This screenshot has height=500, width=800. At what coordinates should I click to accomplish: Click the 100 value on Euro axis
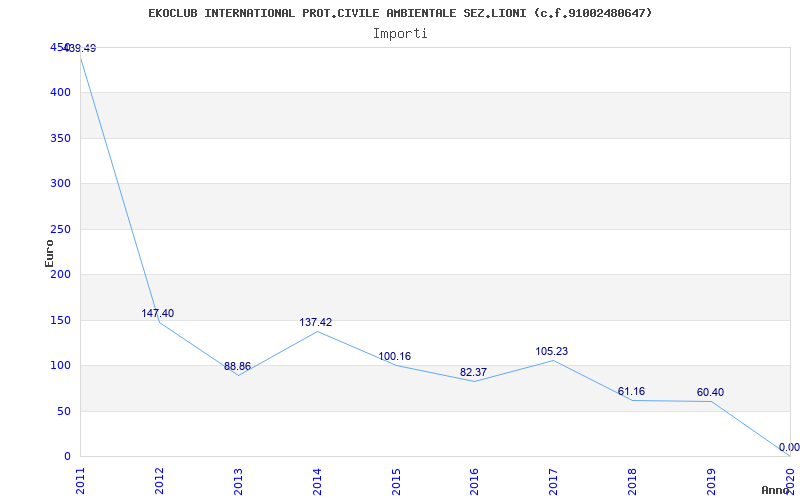point(60,366)
